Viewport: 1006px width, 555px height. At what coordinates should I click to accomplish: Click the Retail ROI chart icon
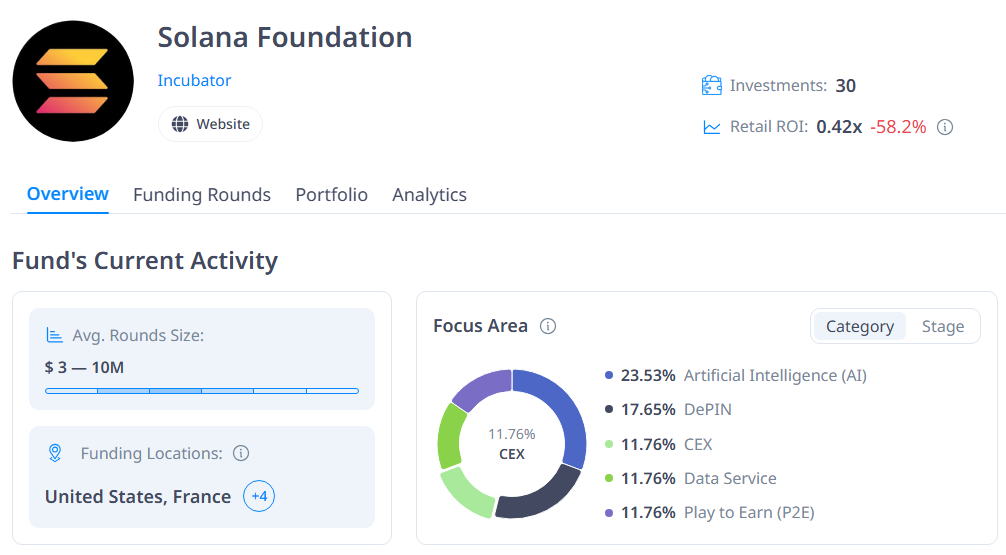pyautogui.click(x=712, y=127)
